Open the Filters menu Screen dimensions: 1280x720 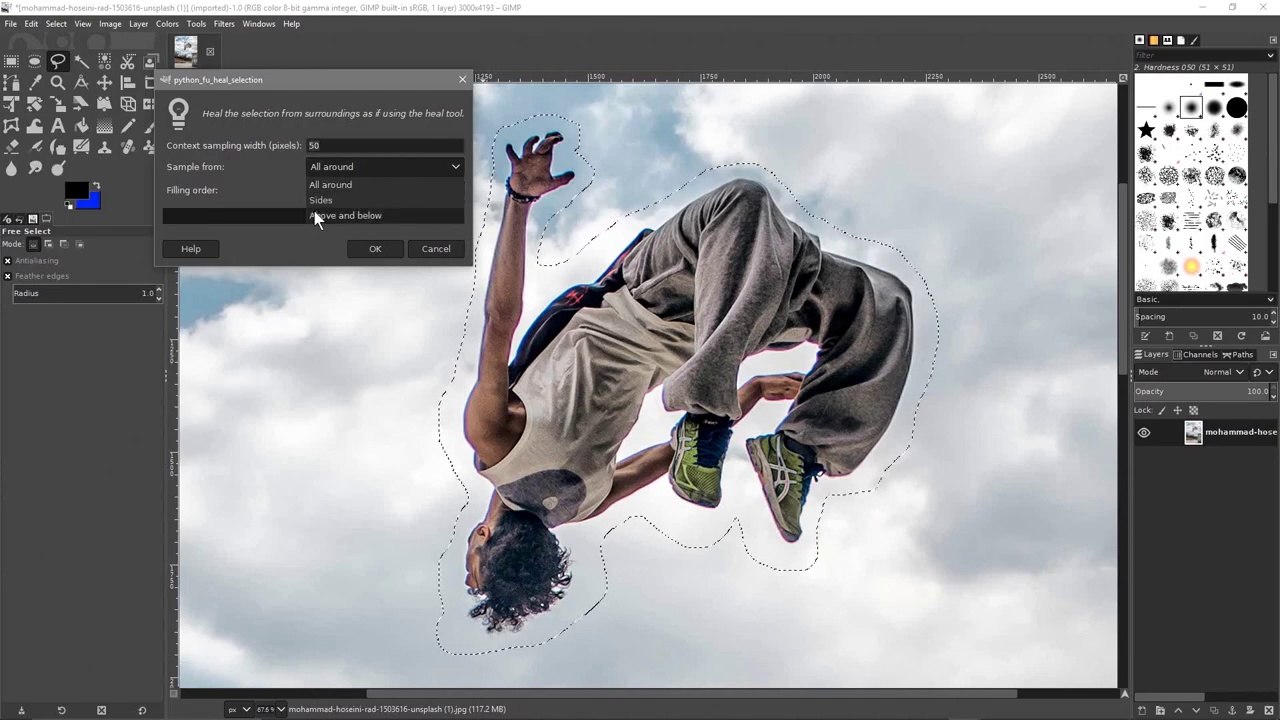click(224, 24)
